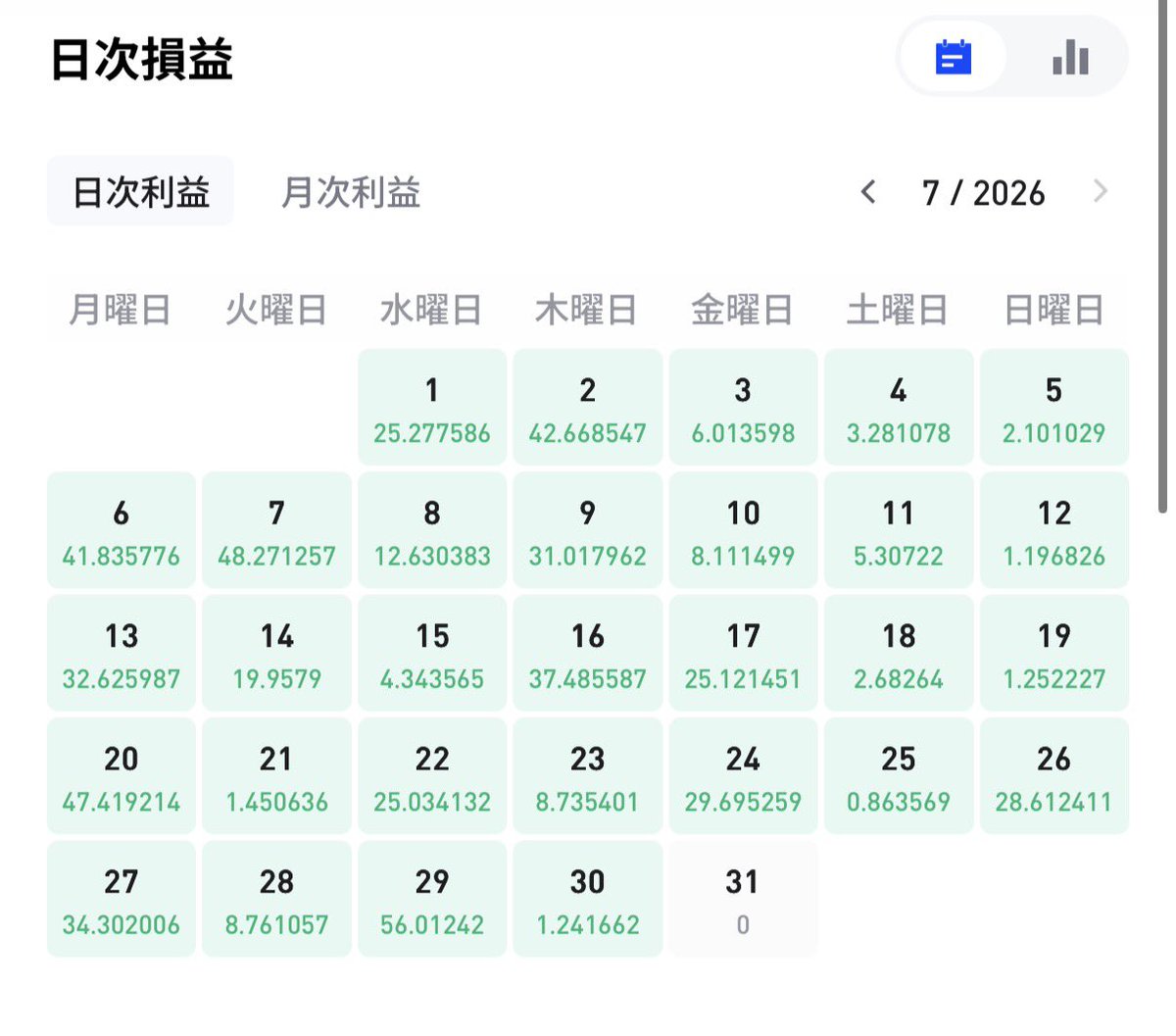Open day 1 cell with 25.277586

pyautogui.click(x=432, y=407)
